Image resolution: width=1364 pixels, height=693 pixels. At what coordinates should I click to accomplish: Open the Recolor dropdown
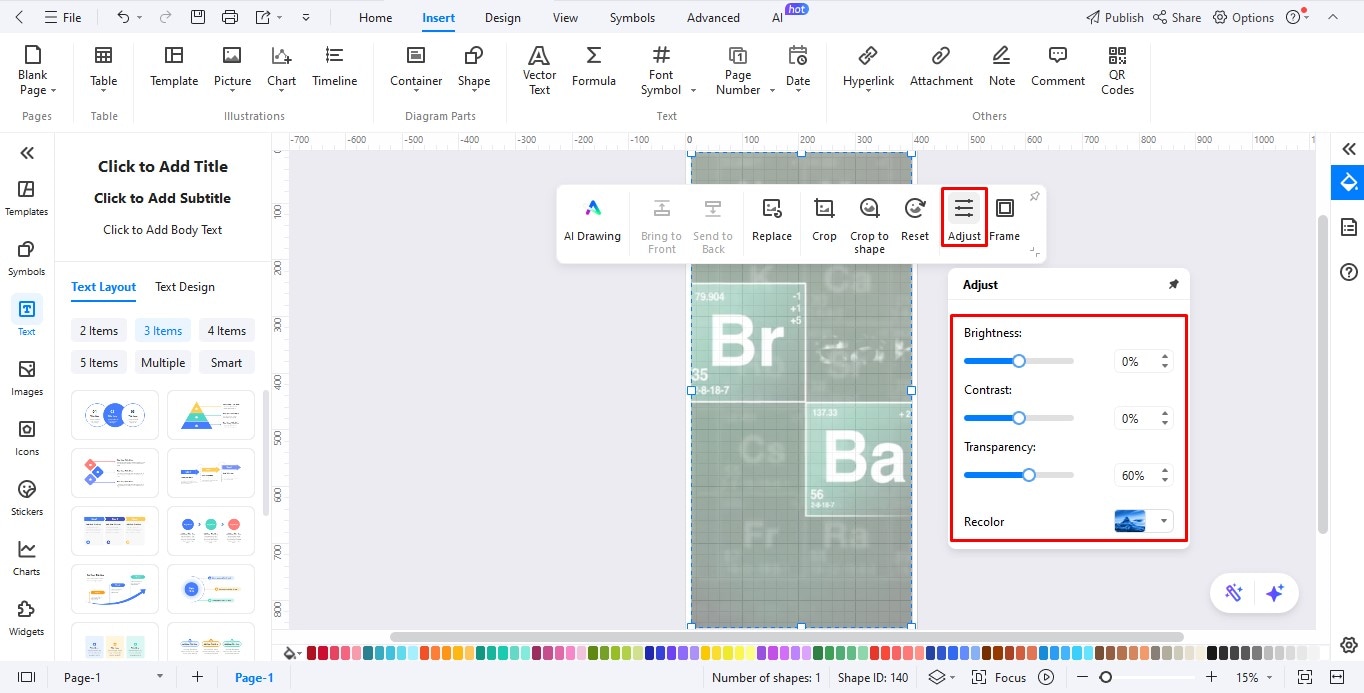coord(1164,521)
